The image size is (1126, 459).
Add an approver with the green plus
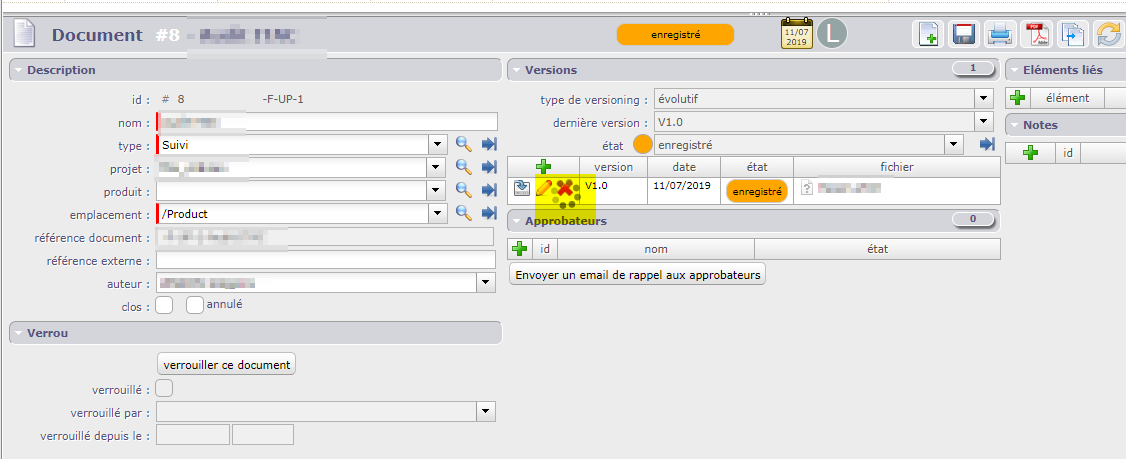[520, 249]
